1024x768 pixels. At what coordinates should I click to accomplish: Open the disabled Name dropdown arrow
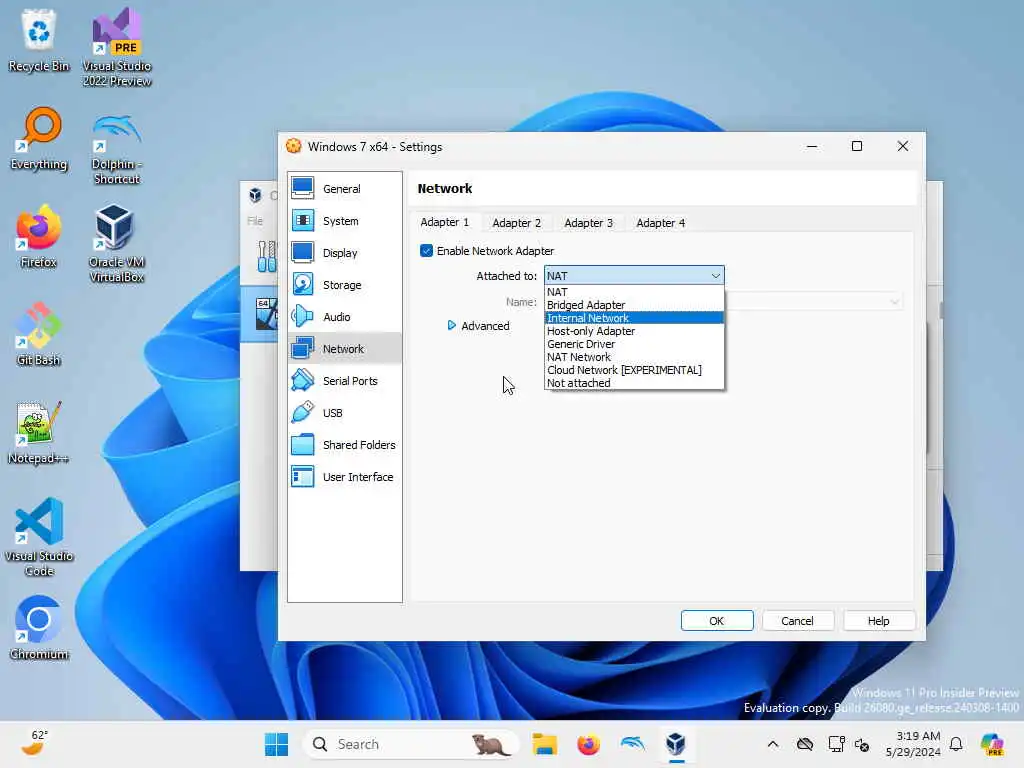[894, 302]
